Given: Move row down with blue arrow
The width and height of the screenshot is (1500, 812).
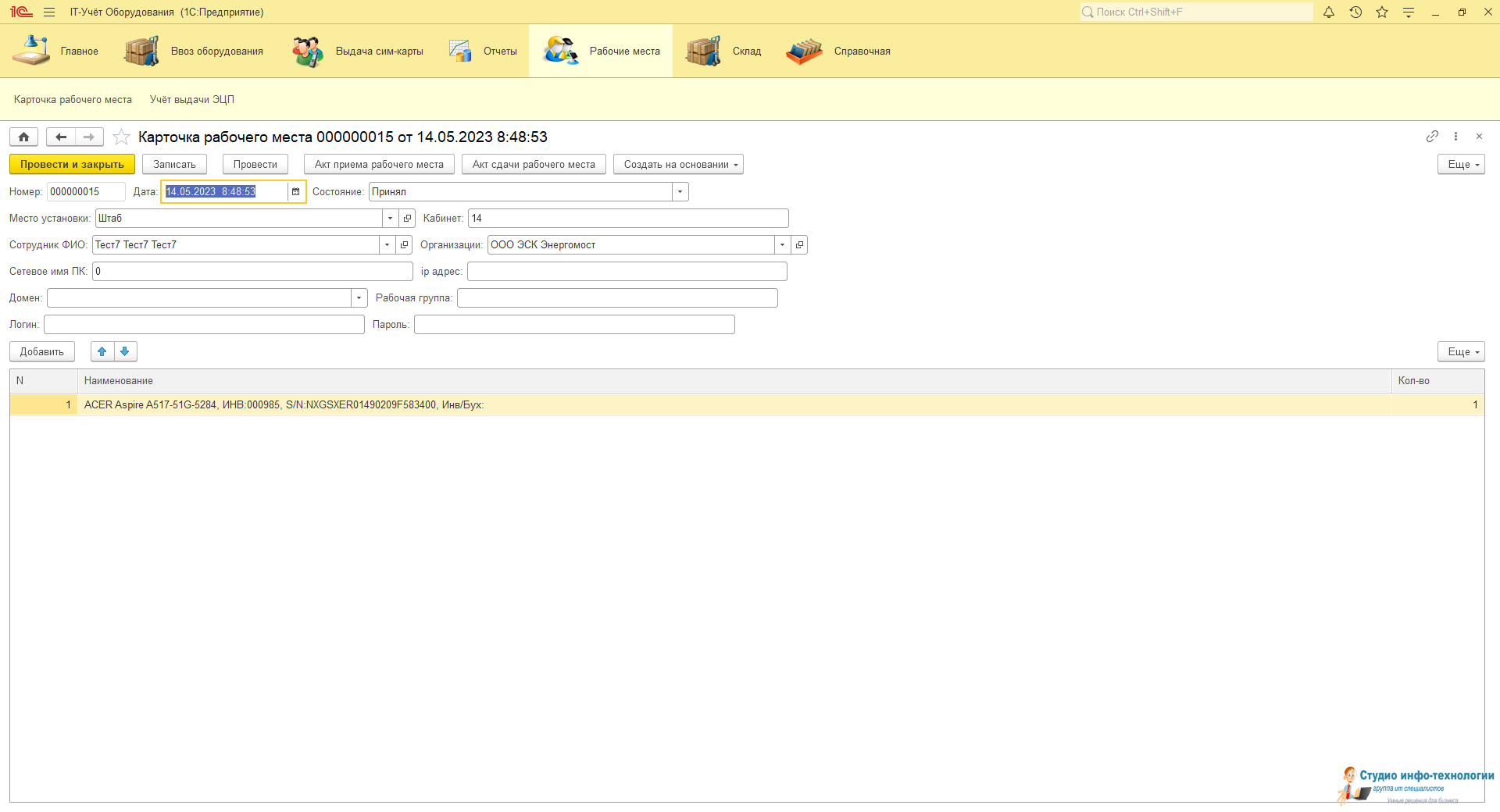Looking at the screenshot, I should click(x=125, y=352).
